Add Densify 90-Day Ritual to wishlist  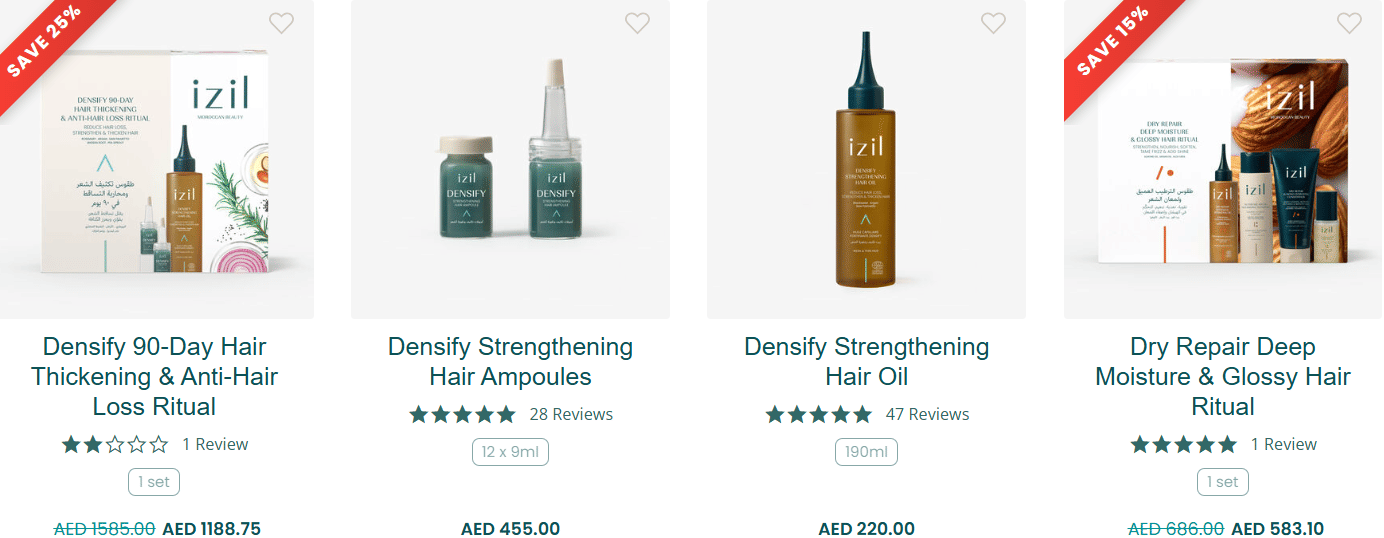click(x=282, y=23)
